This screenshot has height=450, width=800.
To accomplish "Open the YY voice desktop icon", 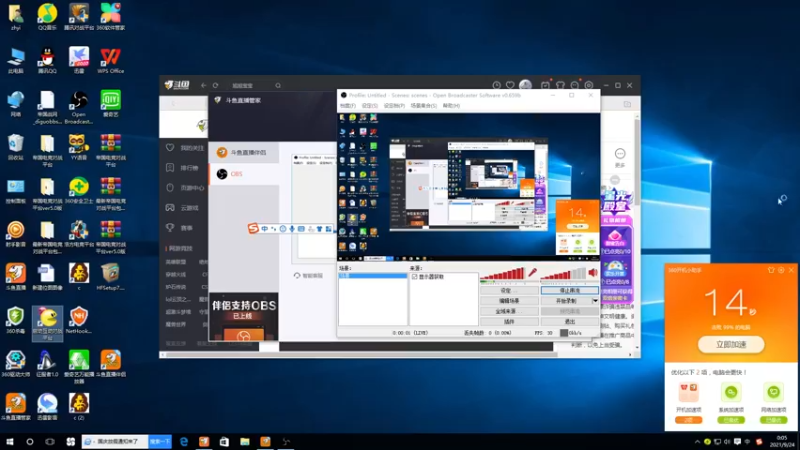I will 79,147.
